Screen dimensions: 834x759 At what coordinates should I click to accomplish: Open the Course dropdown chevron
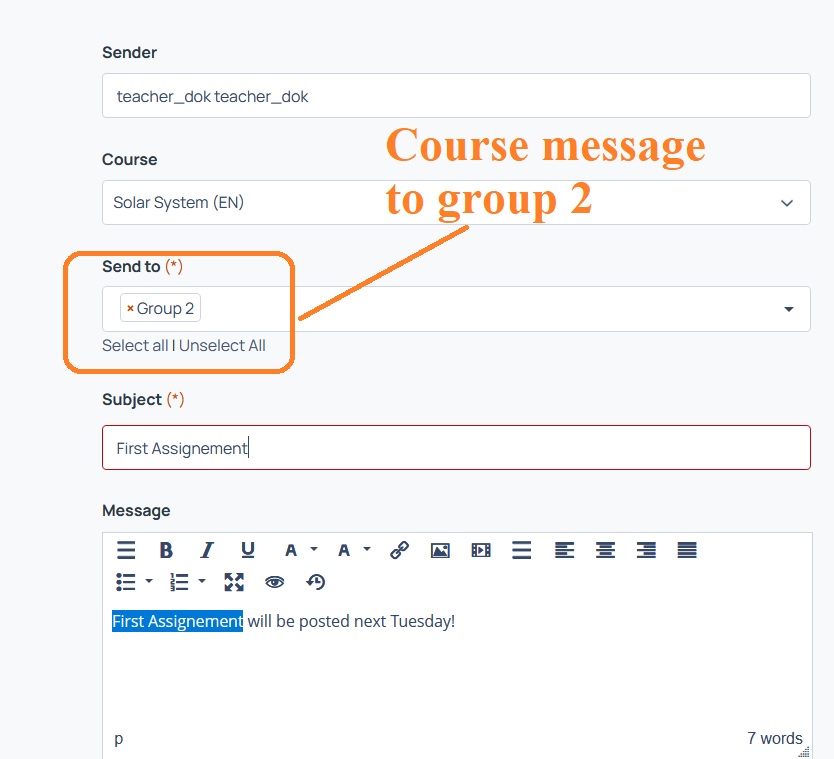coord(787,203)
